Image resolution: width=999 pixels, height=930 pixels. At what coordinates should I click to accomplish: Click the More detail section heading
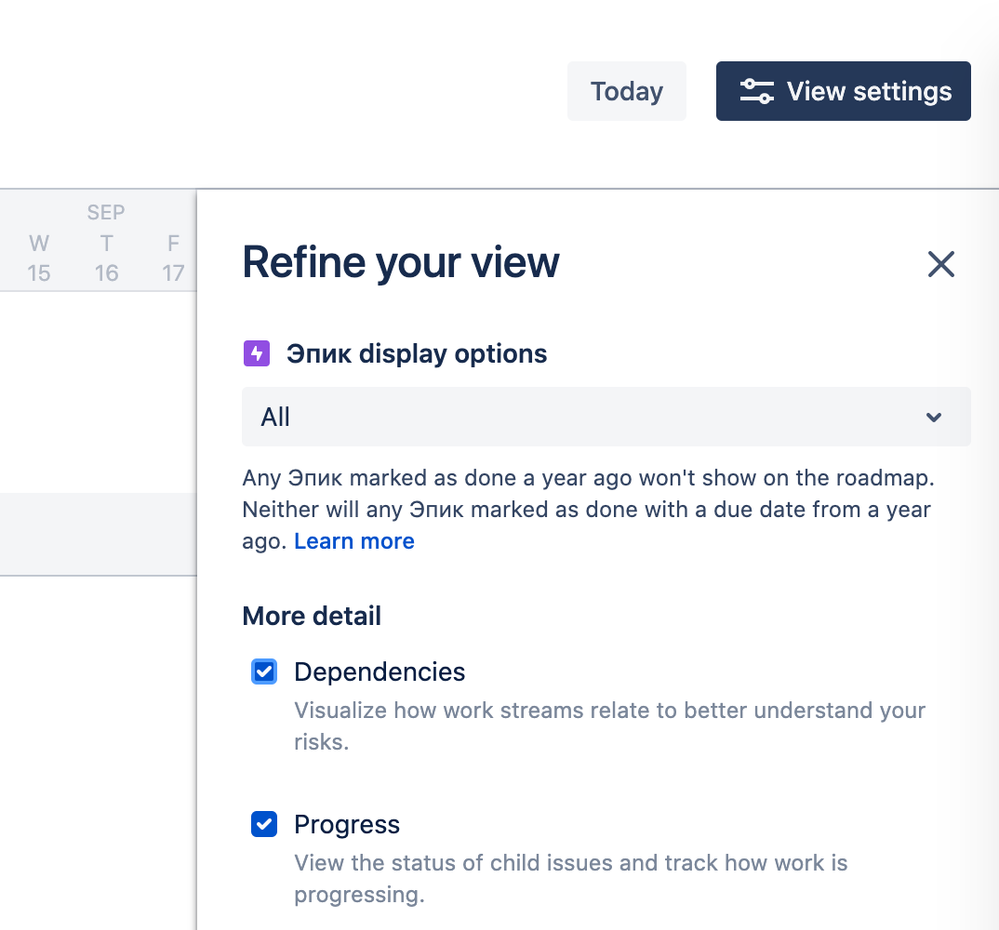[311, 616]
